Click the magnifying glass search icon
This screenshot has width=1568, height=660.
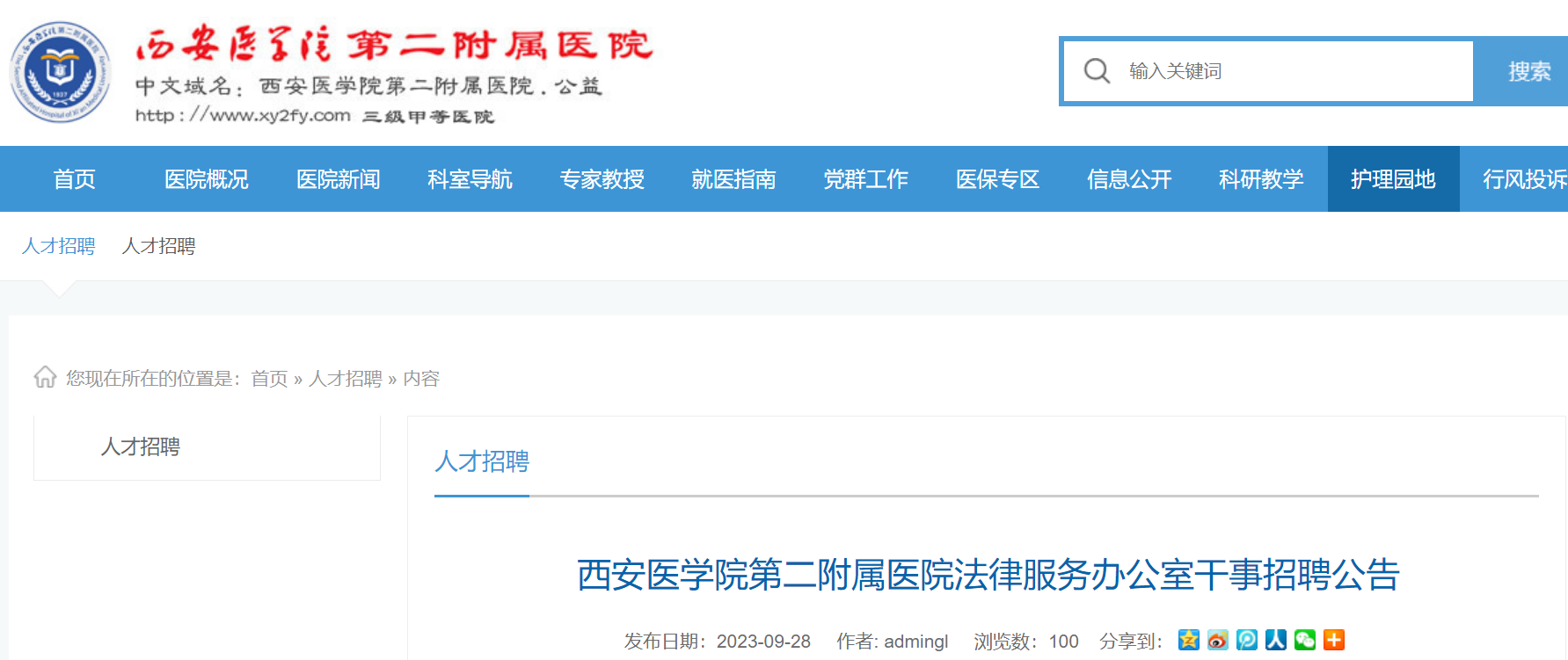pyautogui.click(x=1096, y=71)
